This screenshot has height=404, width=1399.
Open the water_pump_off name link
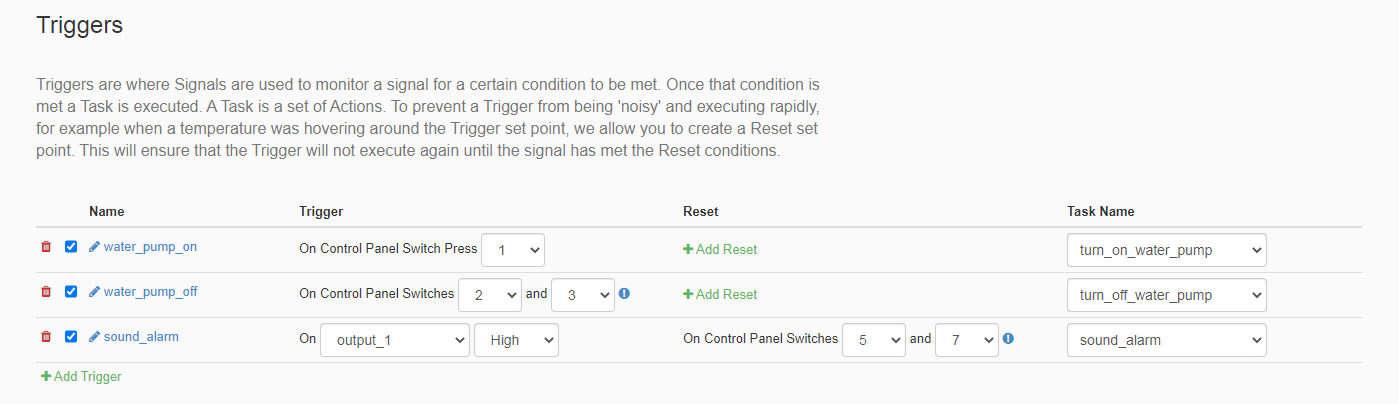pyautogui.click(x=151, y=292)
